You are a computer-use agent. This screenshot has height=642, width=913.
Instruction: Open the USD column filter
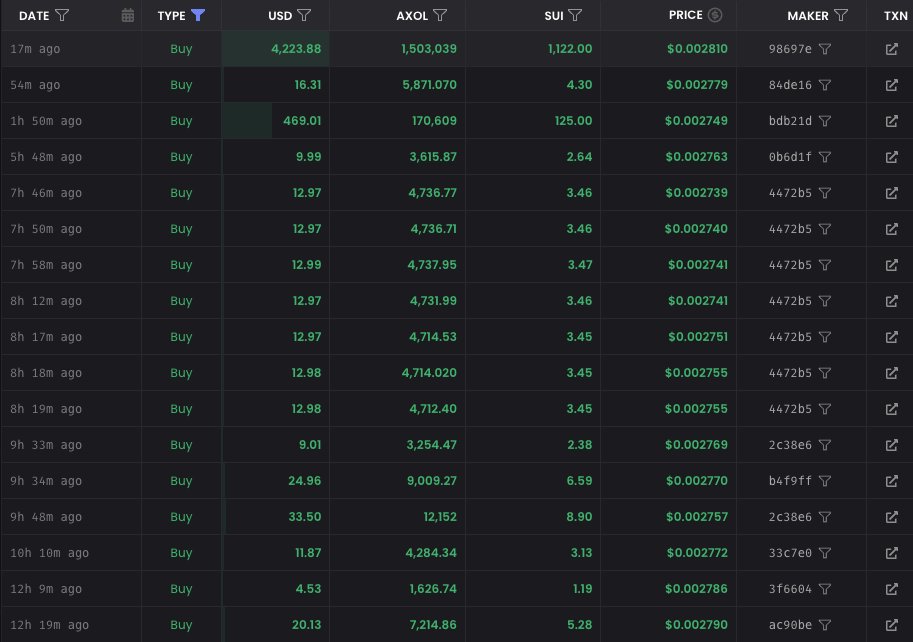(304, 15)
